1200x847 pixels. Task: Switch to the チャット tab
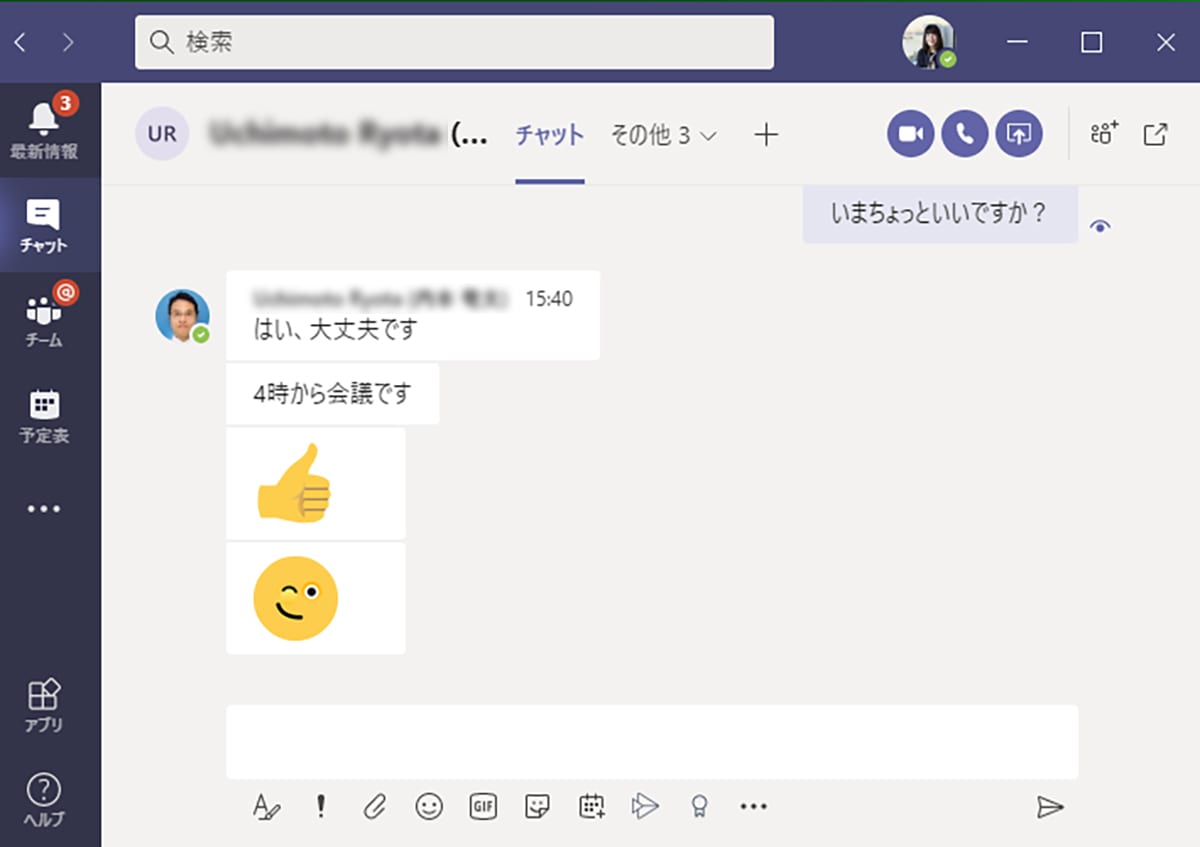[x=549, y=136]
